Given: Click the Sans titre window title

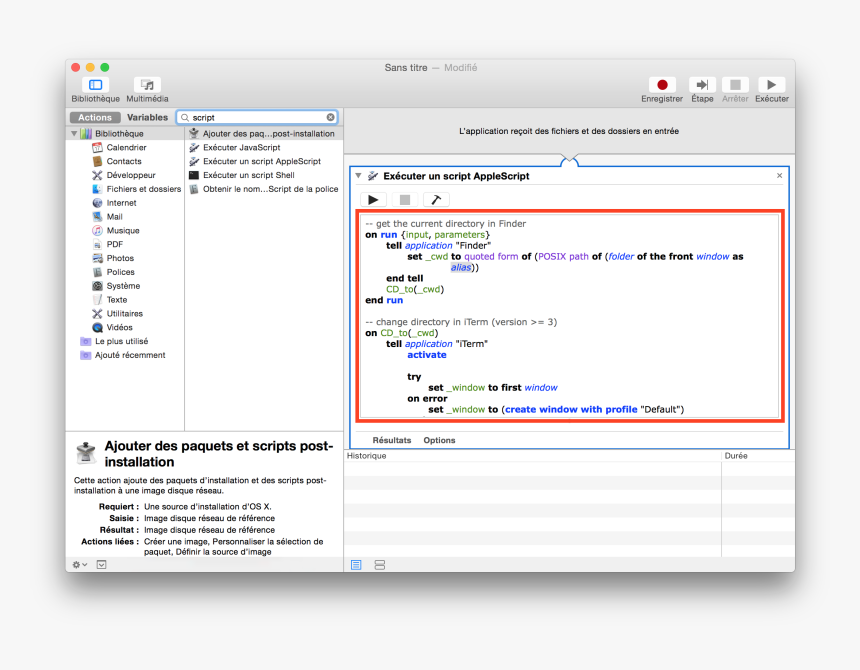Looking at the screenshot, I should click(x=406, y=67).
